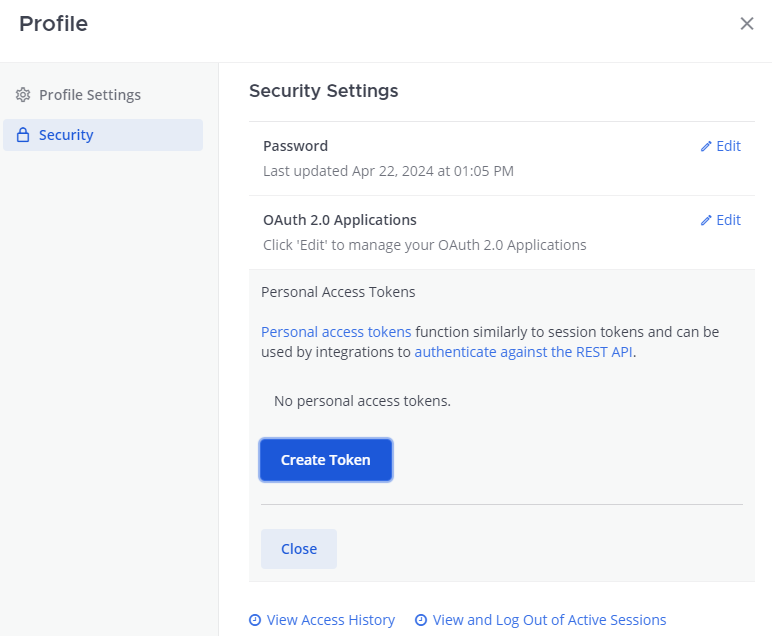
Task: Click the clock icon beside View Access History
Action: 255,620
